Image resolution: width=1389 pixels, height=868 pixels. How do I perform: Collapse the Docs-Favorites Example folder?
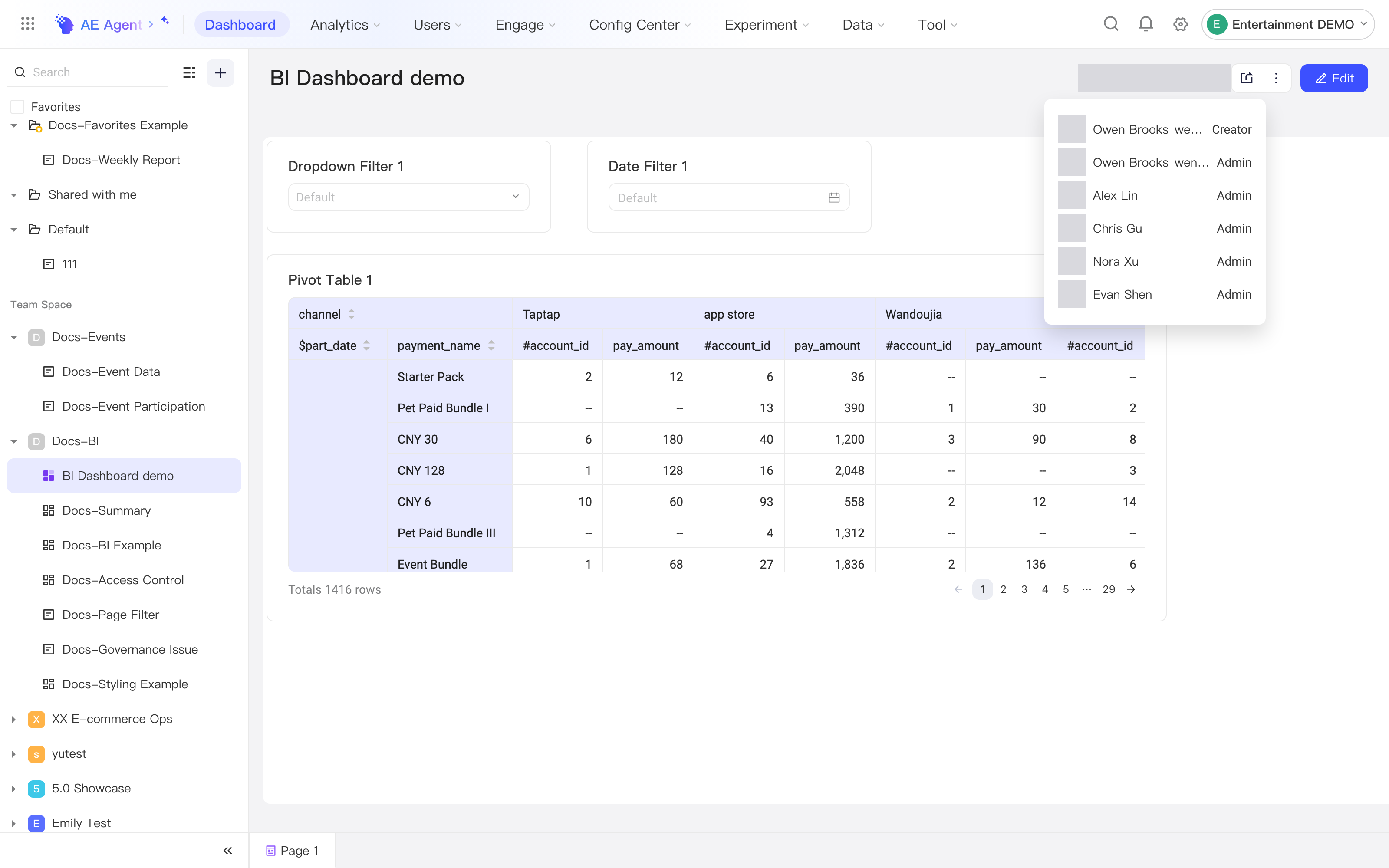14,125
